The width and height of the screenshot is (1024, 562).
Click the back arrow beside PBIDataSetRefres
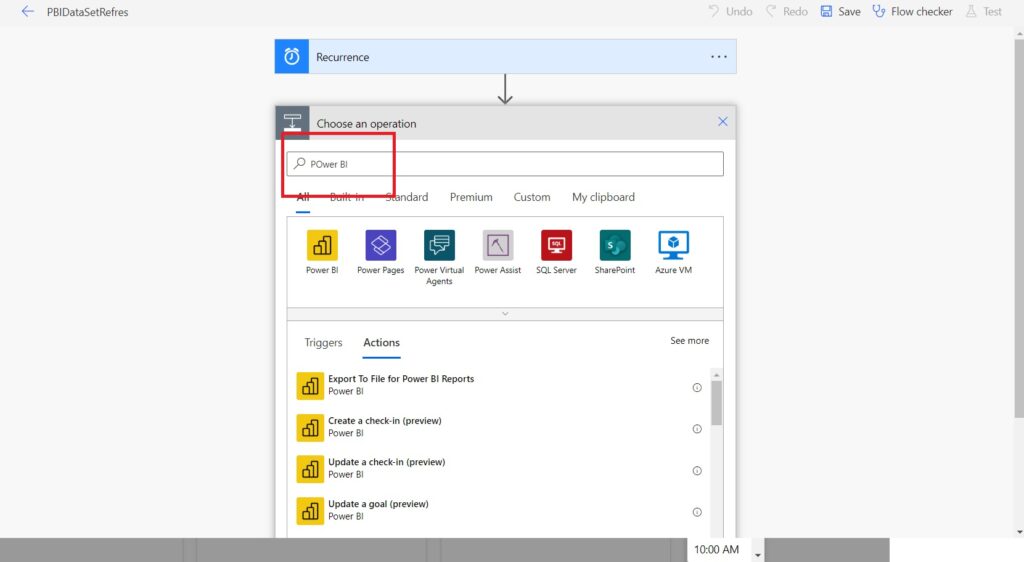28,12
